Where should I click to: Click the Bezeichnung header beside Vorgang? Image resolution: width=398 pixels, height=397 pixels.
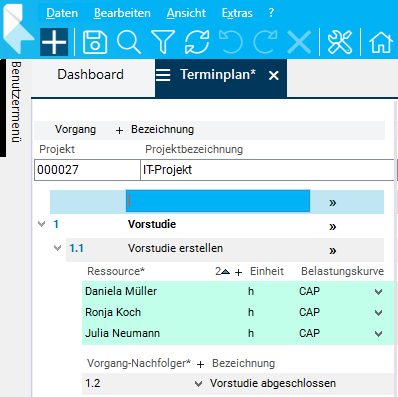(x=162, y=129)
